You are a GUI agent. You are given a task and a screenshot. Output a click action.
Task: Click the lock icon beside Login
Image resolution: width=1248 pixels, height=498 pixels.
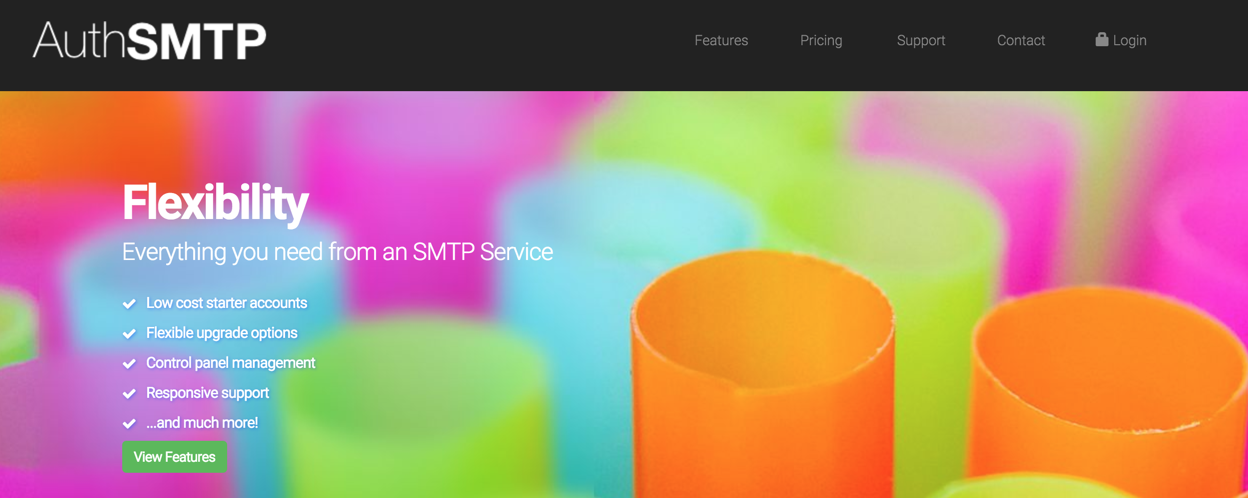pos(1101,40)
